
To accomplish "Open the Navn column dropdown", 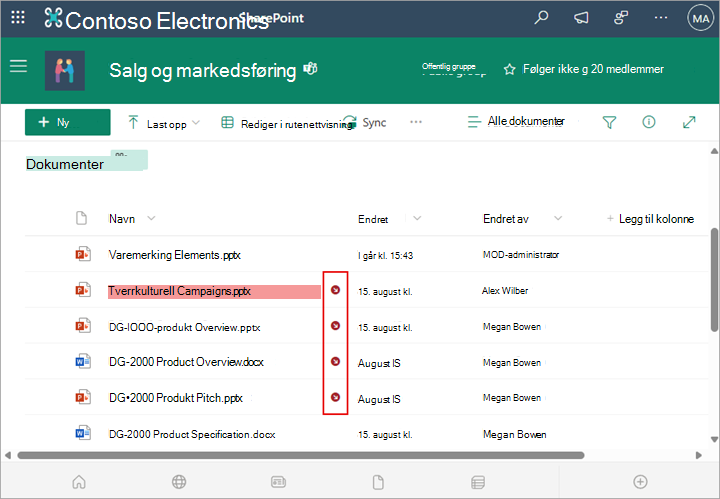I will pos(151,218).
